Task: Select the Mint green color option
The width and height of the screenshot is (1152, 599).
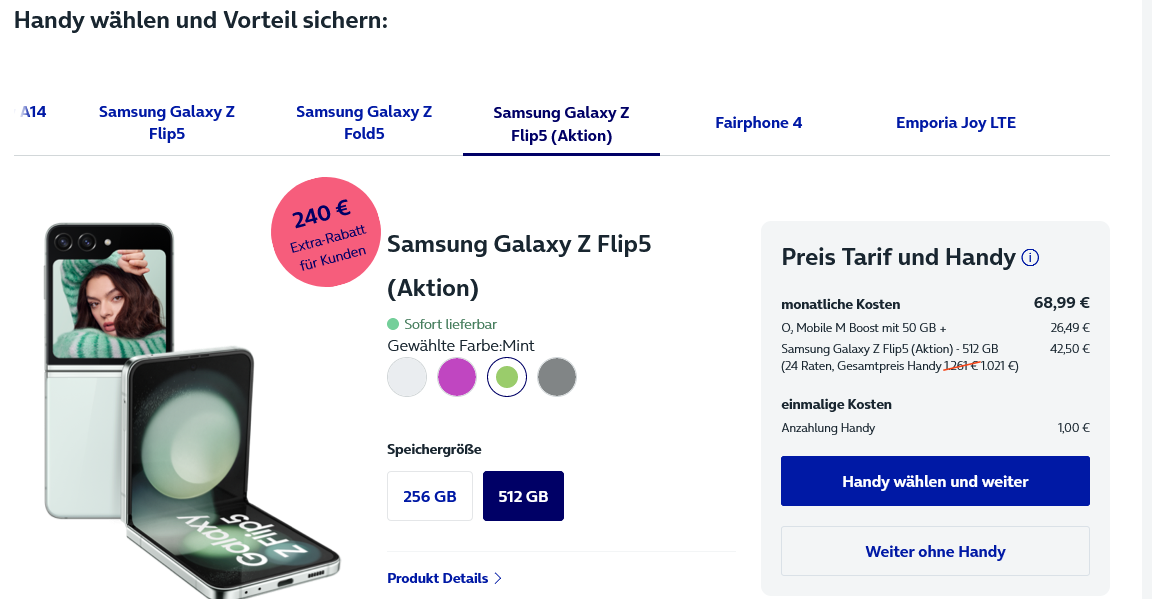Action: (x=507, y=377)
